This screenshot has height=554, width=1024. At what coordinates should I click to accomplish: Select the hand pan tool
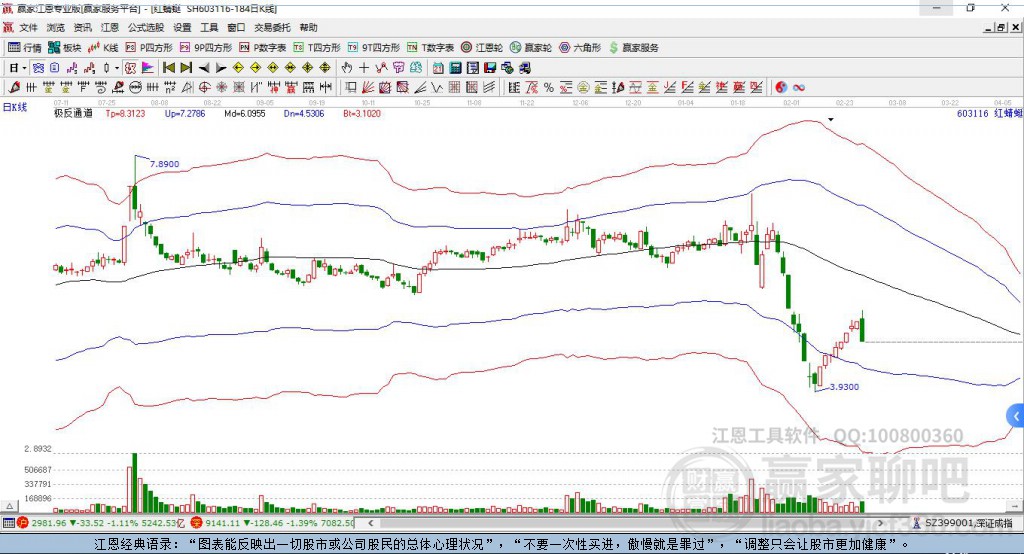tap(346, 68)
